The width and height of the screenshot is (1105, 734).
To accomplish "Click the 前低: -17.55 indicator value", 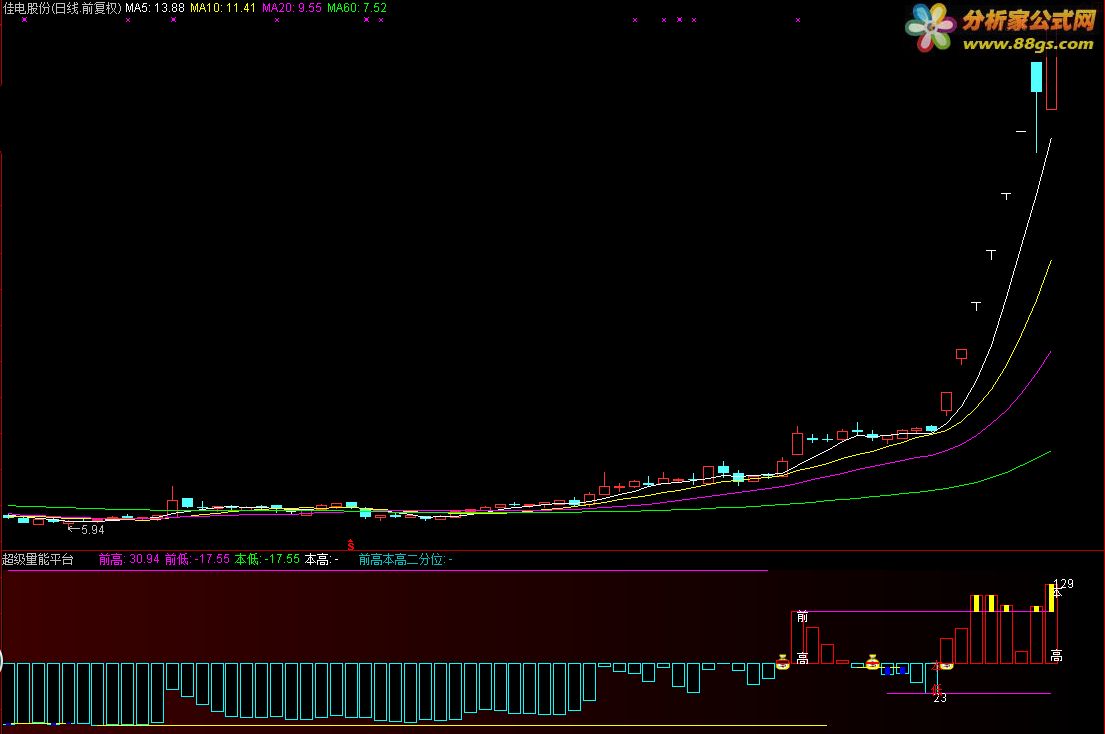I will point(197,559).
